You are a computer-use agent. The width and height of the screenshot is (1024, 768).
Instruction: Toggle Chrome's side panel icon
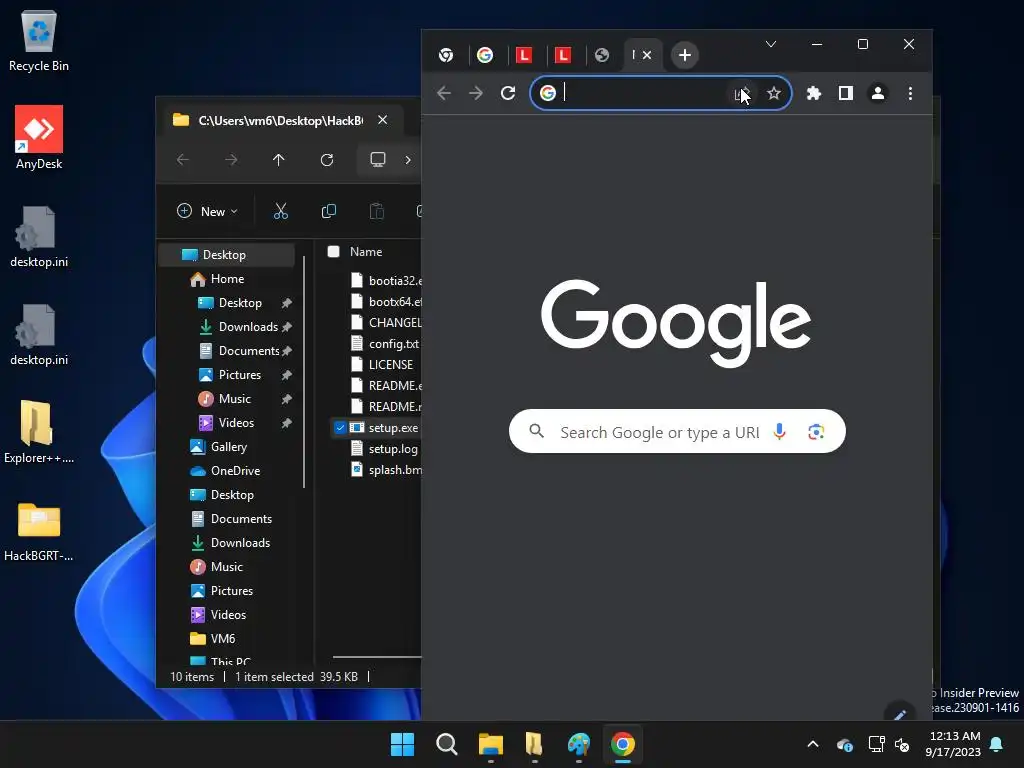[846, 93]
